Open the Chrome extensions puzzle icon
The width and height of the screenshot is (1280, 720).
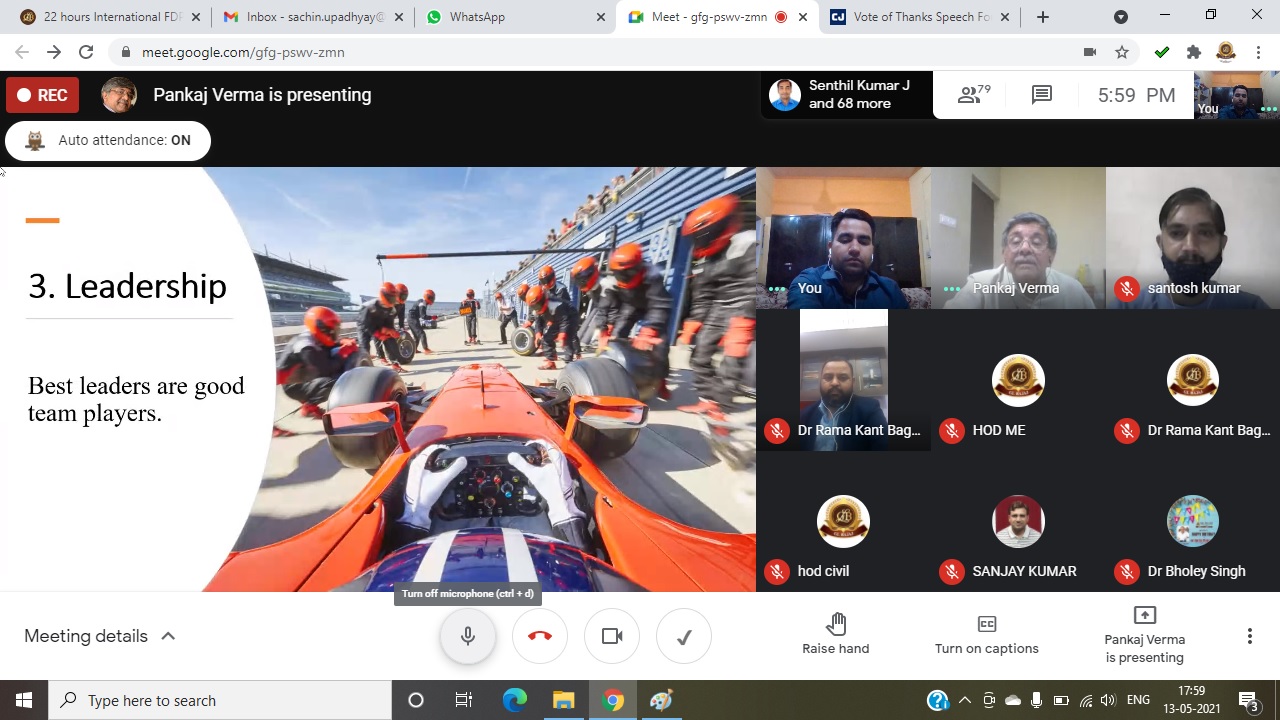pos(1193,52)
